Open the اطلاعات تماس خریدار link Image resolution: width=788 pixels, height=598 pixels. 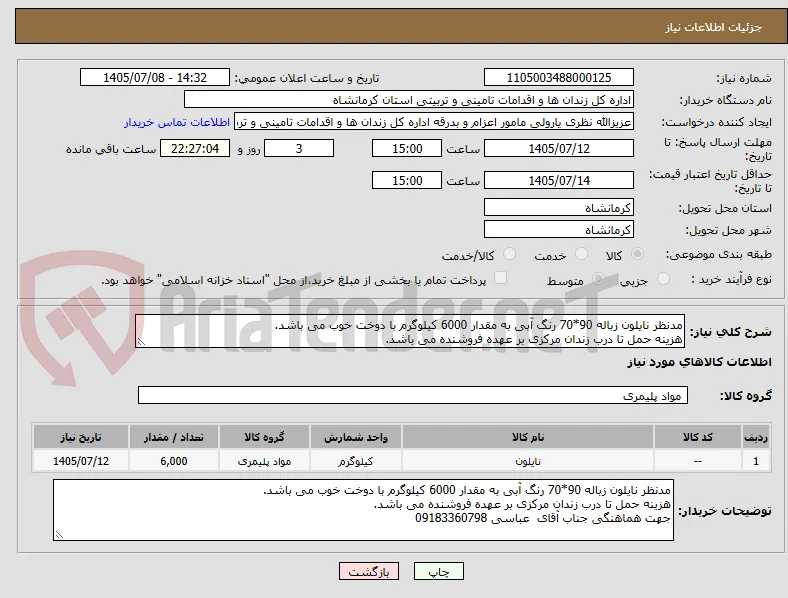click(x=177, y=122)
